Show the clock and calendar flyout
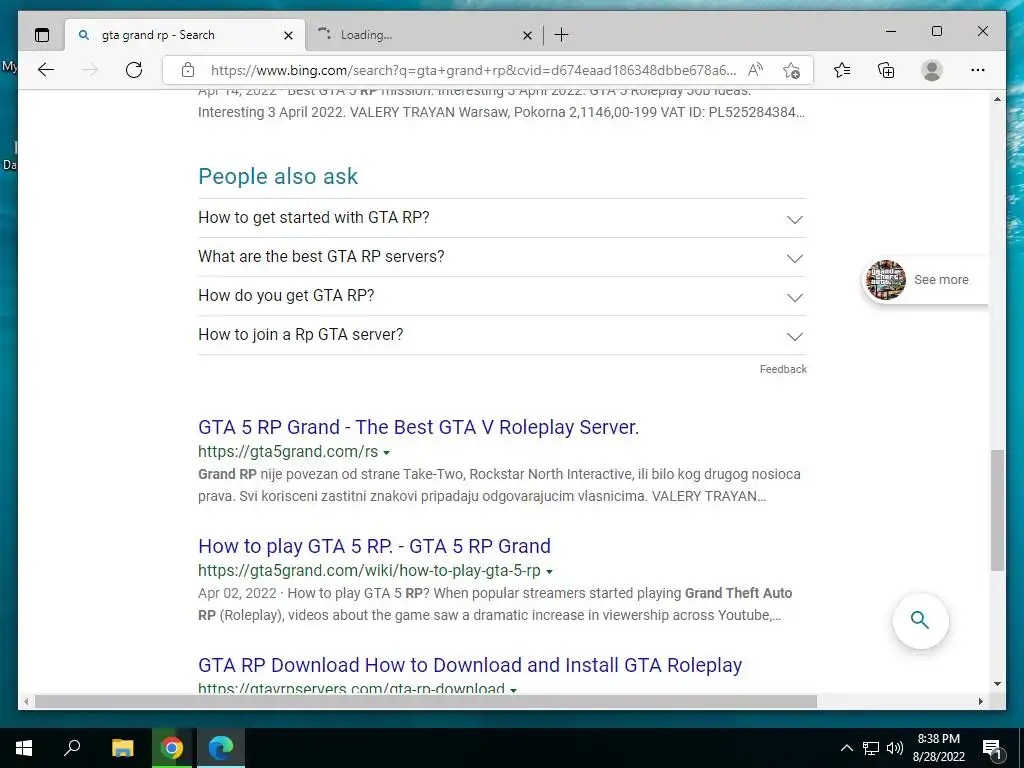 [938, 748]
